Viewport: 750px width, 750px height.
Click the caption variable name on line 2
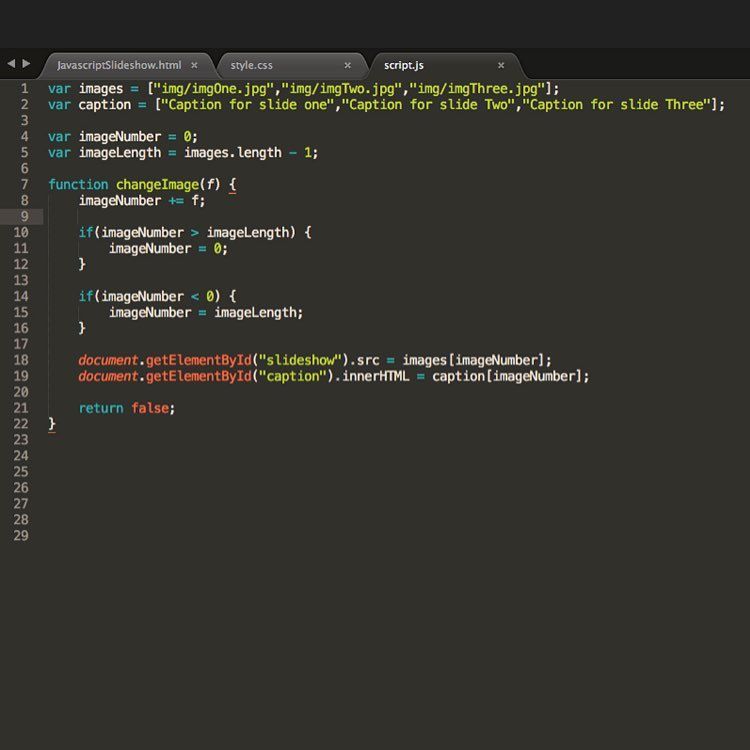coord(105,104)
